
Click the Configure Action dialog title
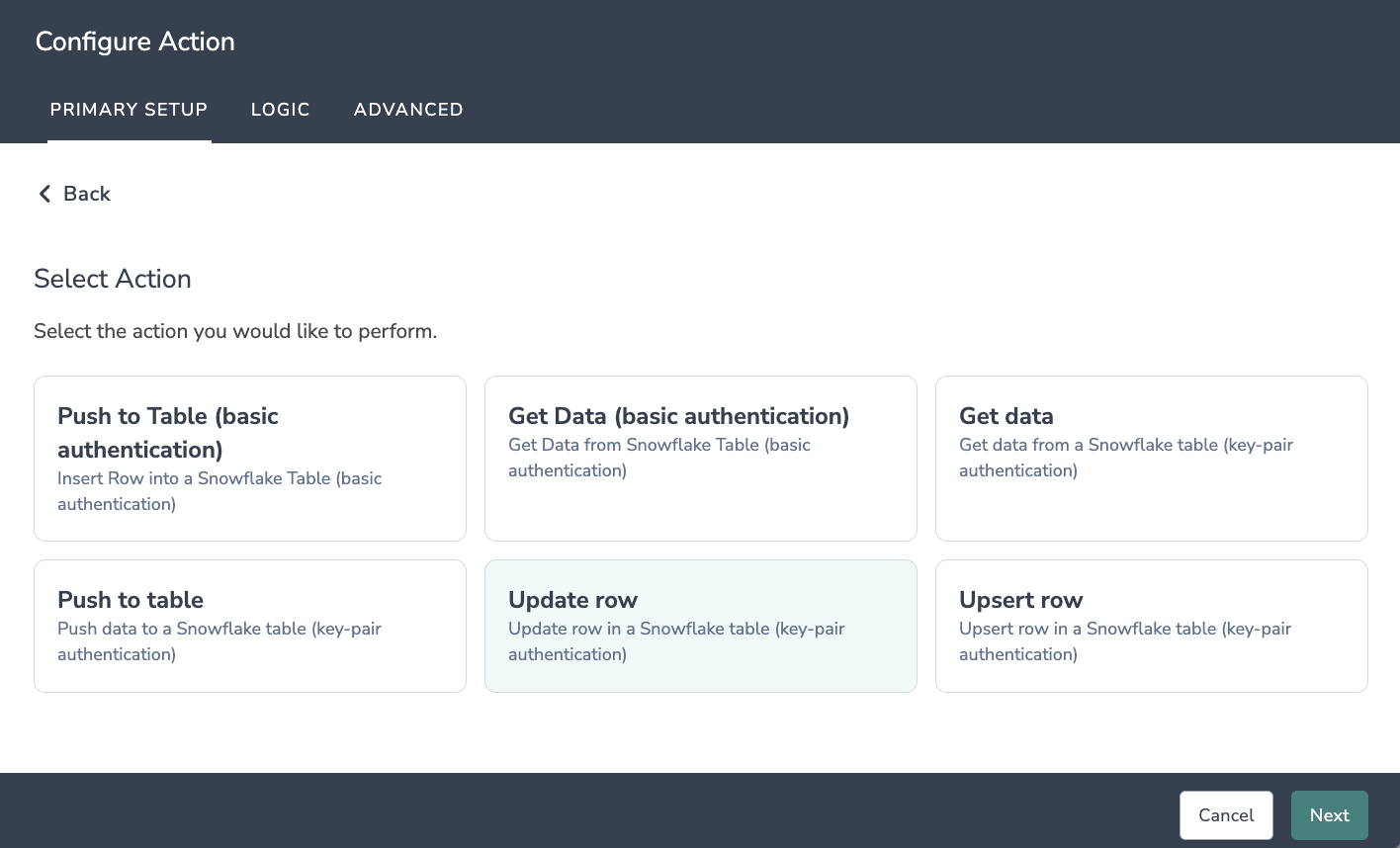tap(135, 42)
